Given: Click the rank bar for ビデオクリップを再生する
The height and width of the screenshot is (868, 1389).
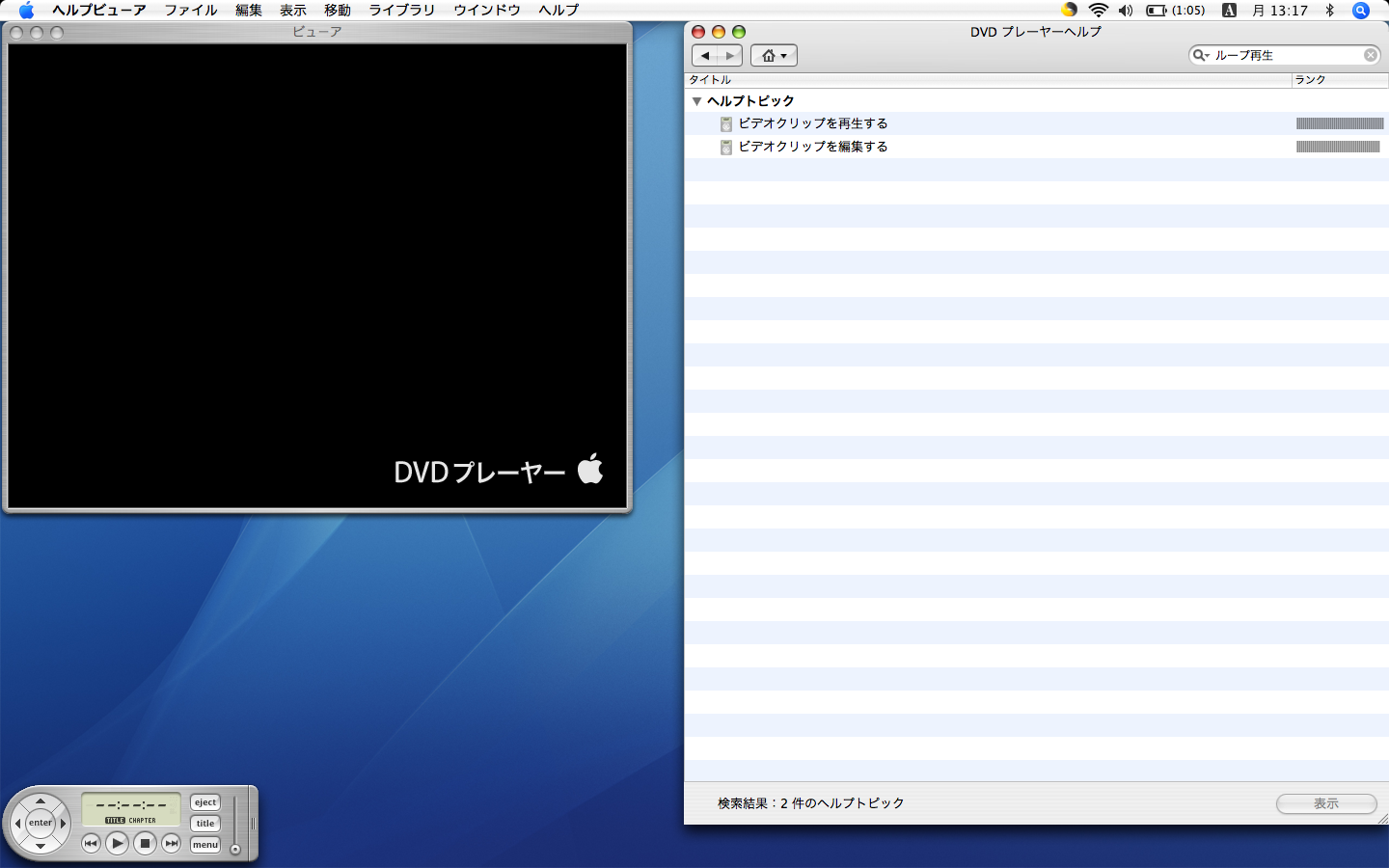Looking at the screenshot, I should pyautogui.click(x=1340, y=123).
